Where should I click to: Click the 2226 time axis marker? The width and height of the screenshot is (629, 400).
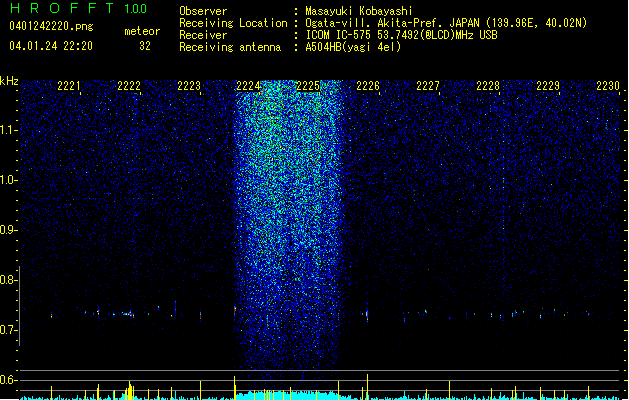(x=368, y=86)
